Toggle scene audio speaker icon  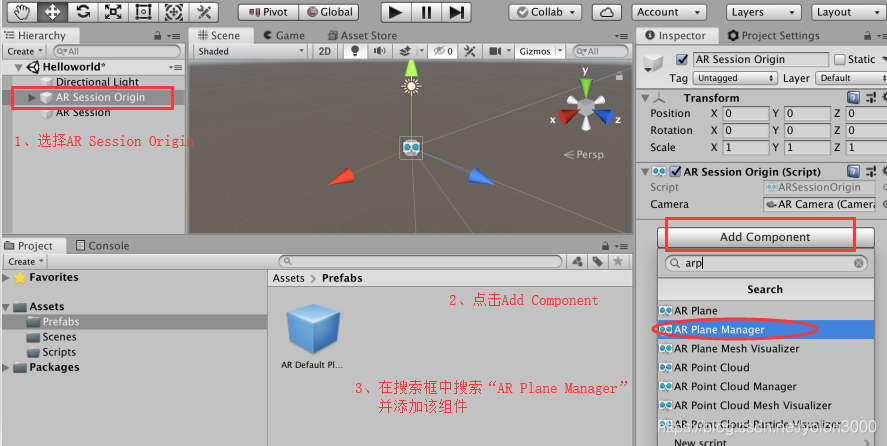[380, 51]
